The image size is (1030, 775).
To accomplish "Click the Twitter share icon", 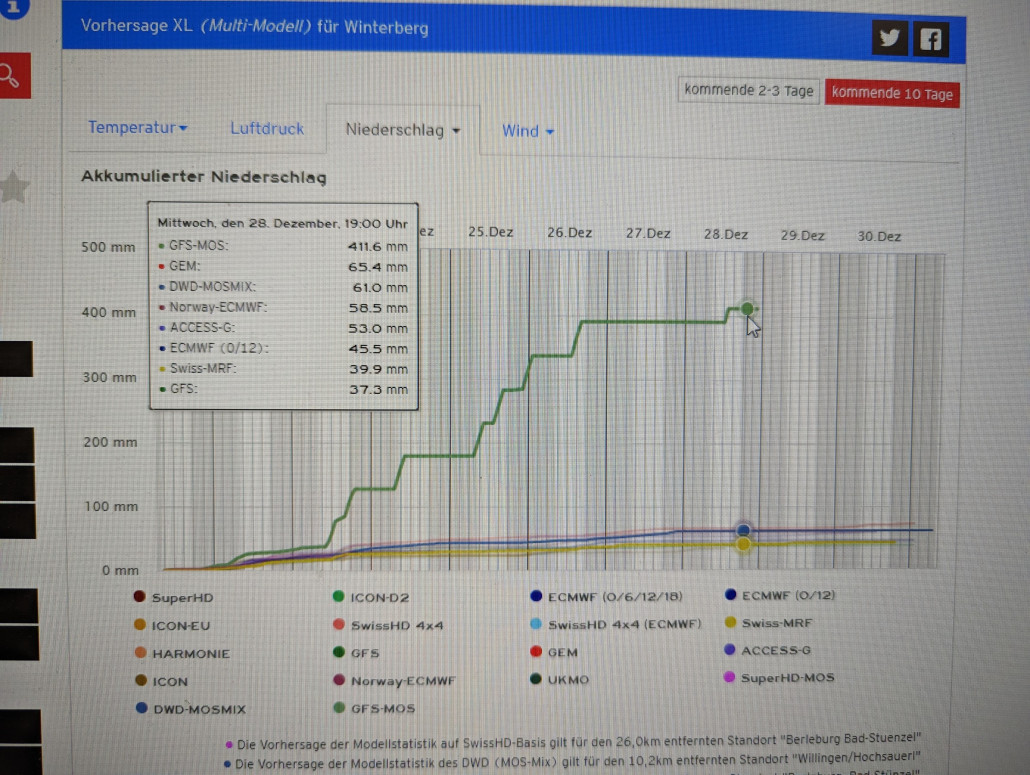I will point(888,39).
